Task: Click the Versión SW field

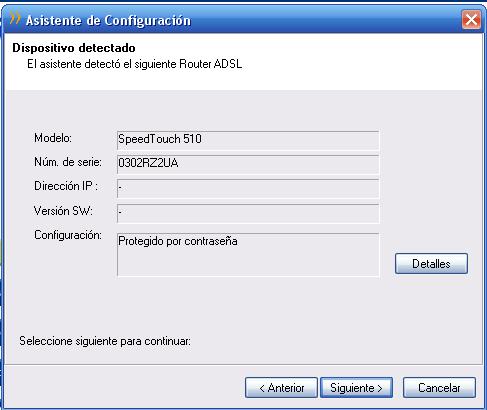Action: point(248,213)
